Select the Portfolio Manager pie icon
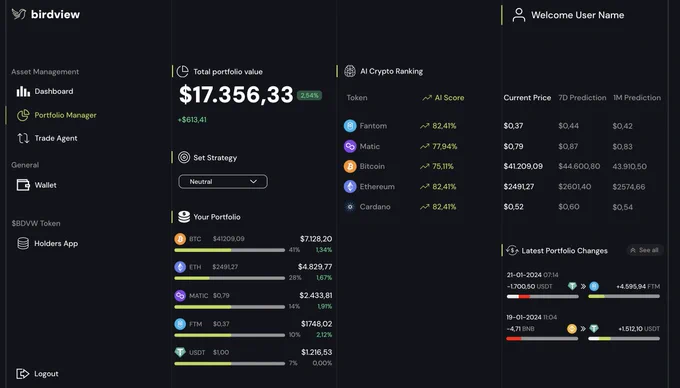Image resolution: width=680 pixels, height=388 pixels. (23, 115)
